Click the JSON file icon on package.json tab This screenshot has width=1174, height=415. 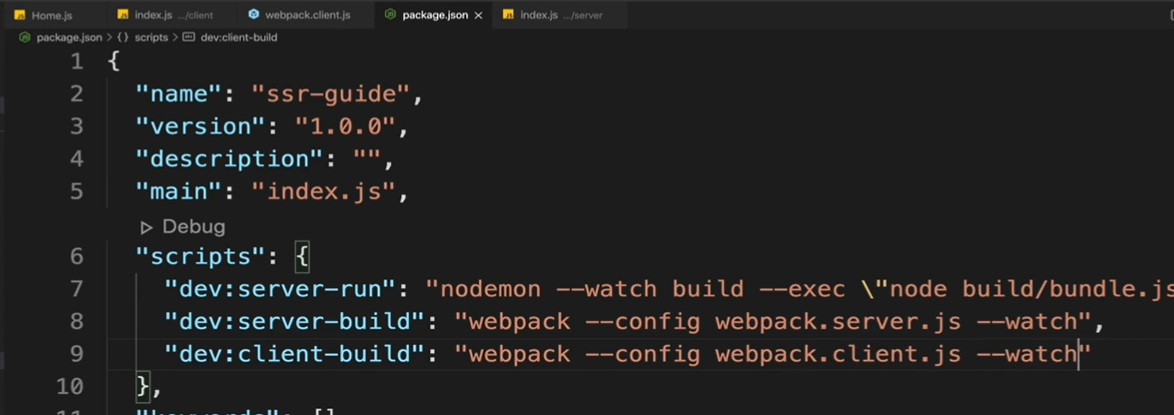pyautogui.click(x=390, y=15)
